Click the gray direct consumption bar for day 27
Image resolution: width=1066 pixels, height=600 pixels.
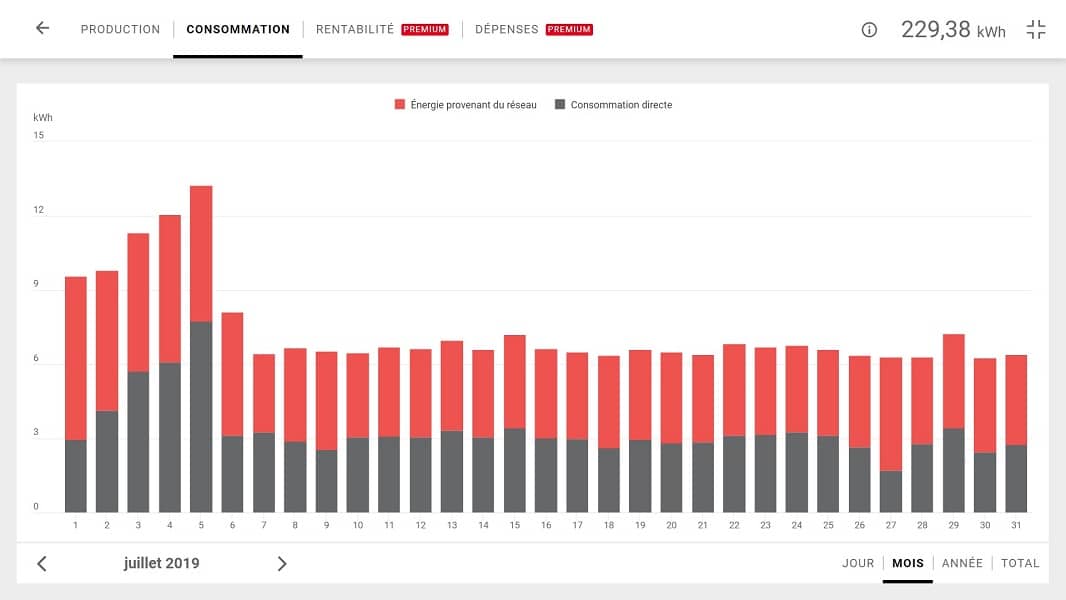(891, 491)
